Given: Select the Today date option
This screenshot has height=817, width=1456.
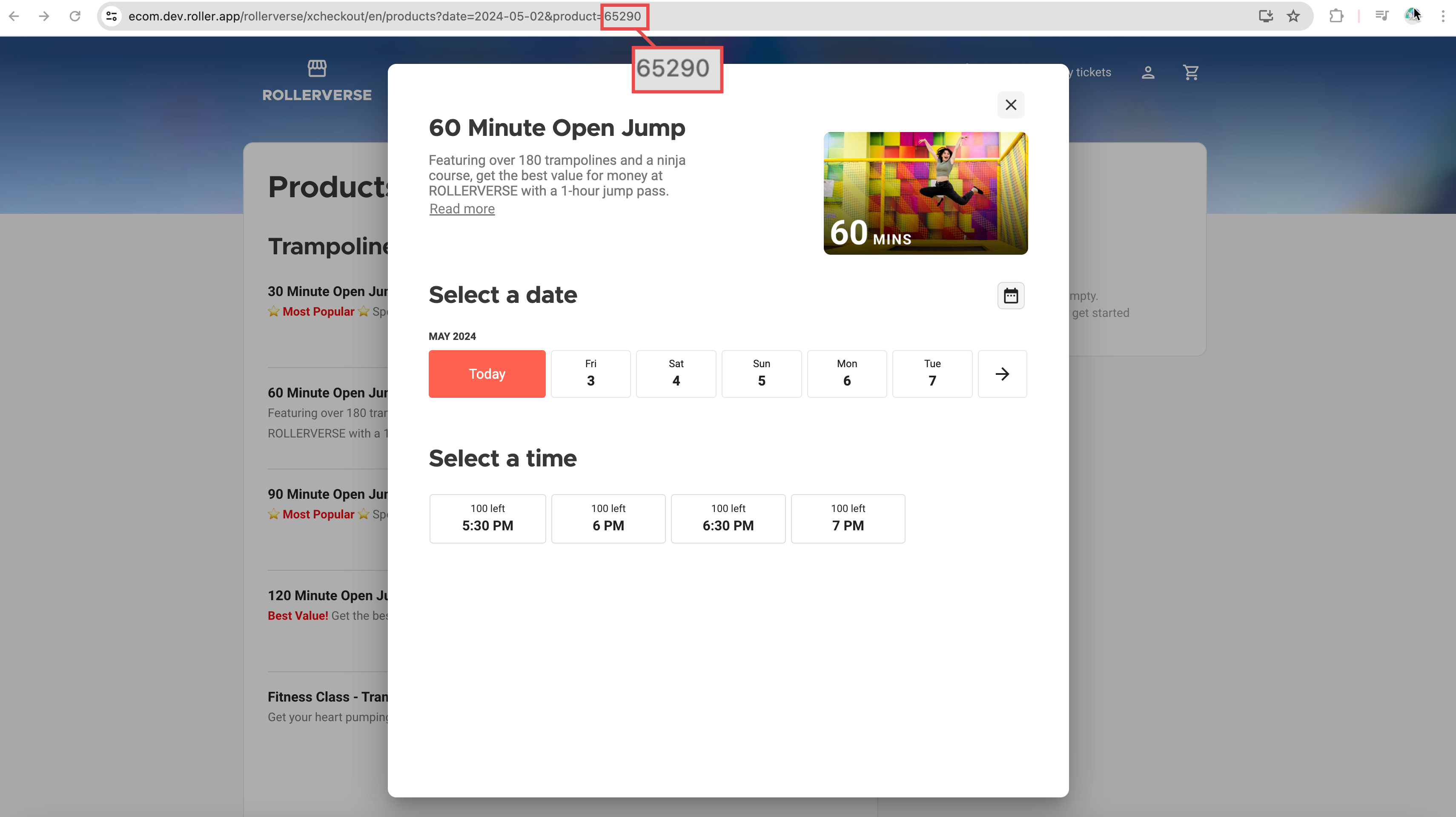Looking at the screenshot, I should 487,374.
